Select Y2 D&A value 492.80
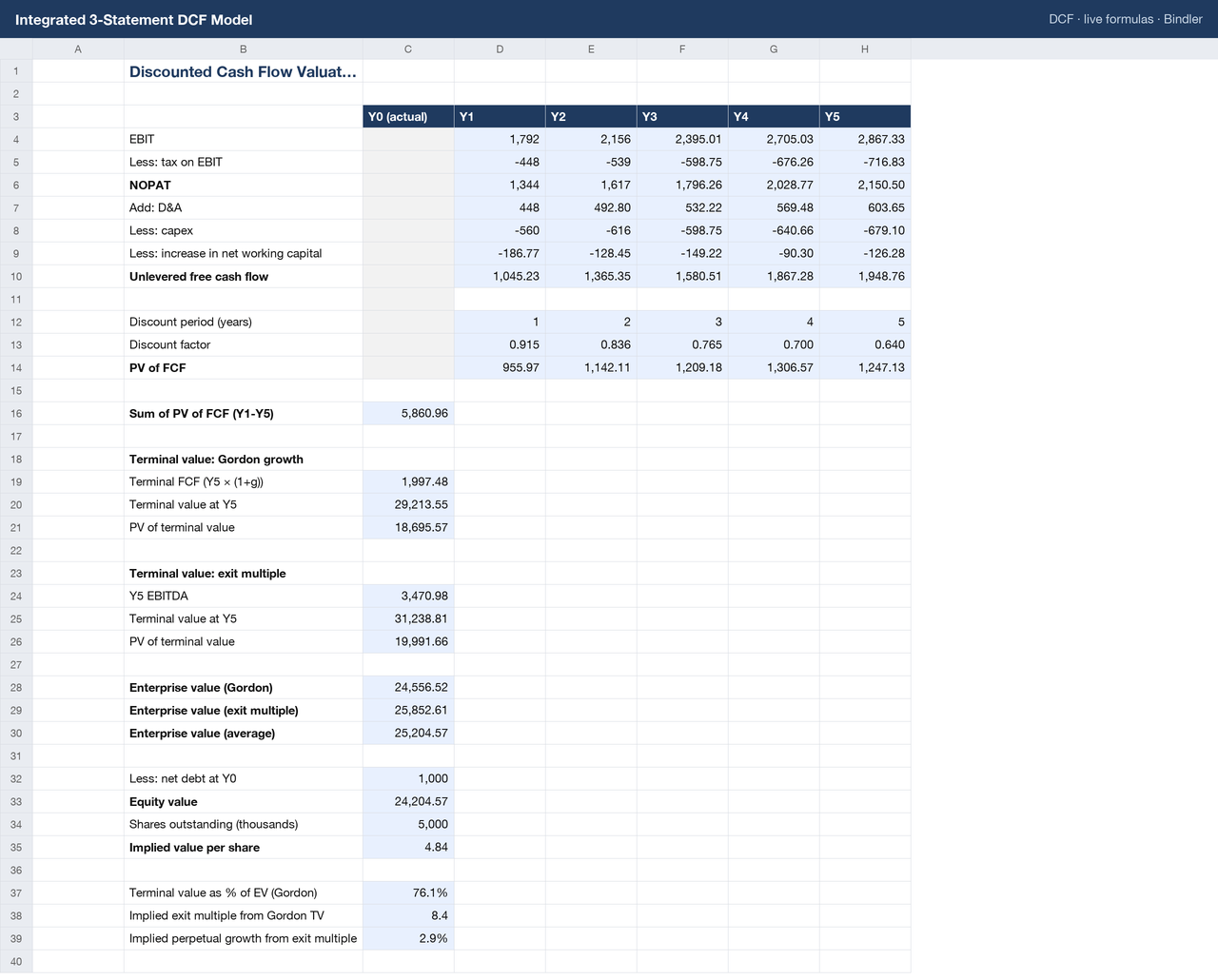The image size is (1218, 980). (591, 208)
